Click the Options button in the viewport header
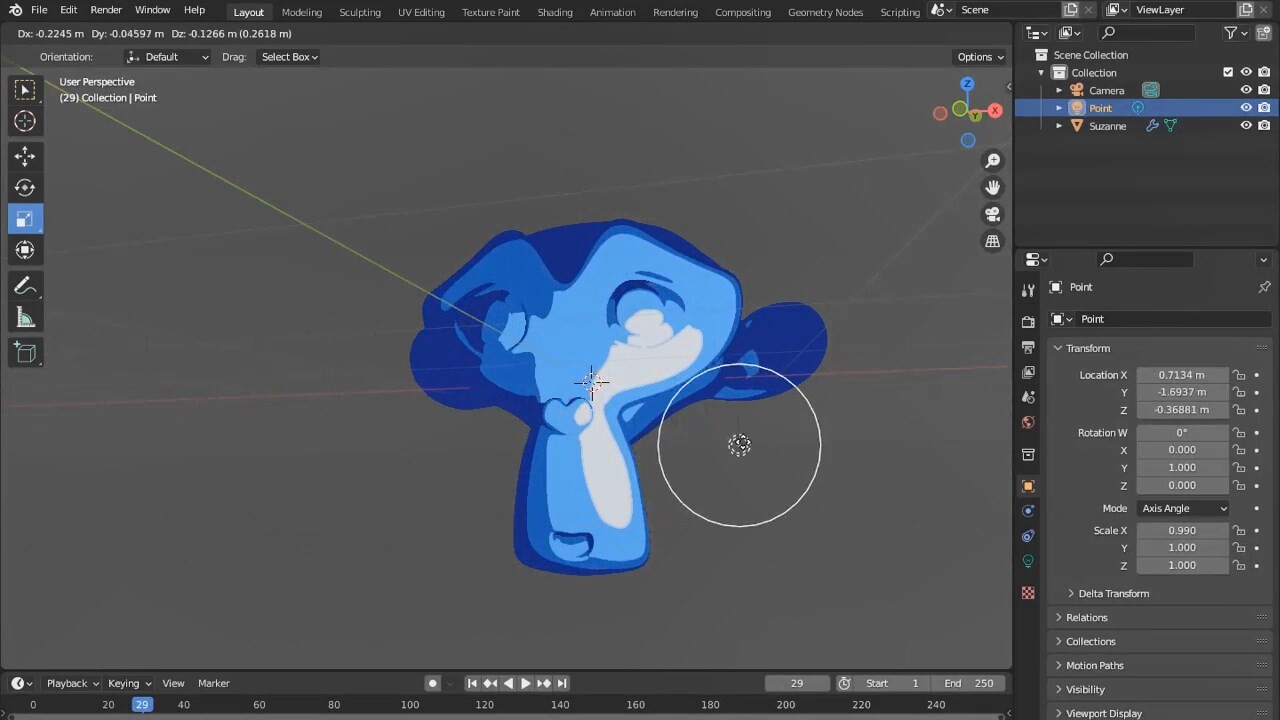Viewport: 1280px width, 720px height. coord(978,57)
